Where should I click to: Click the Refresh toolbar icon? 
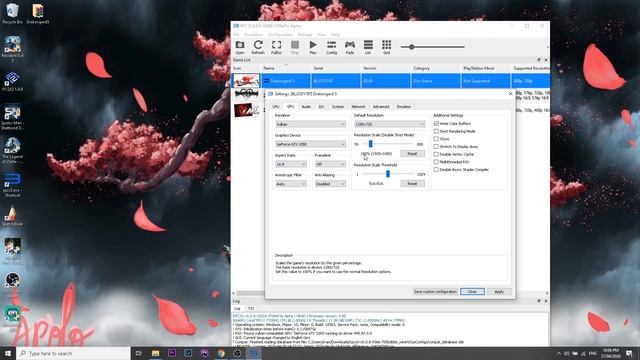(x=258, y=47)
